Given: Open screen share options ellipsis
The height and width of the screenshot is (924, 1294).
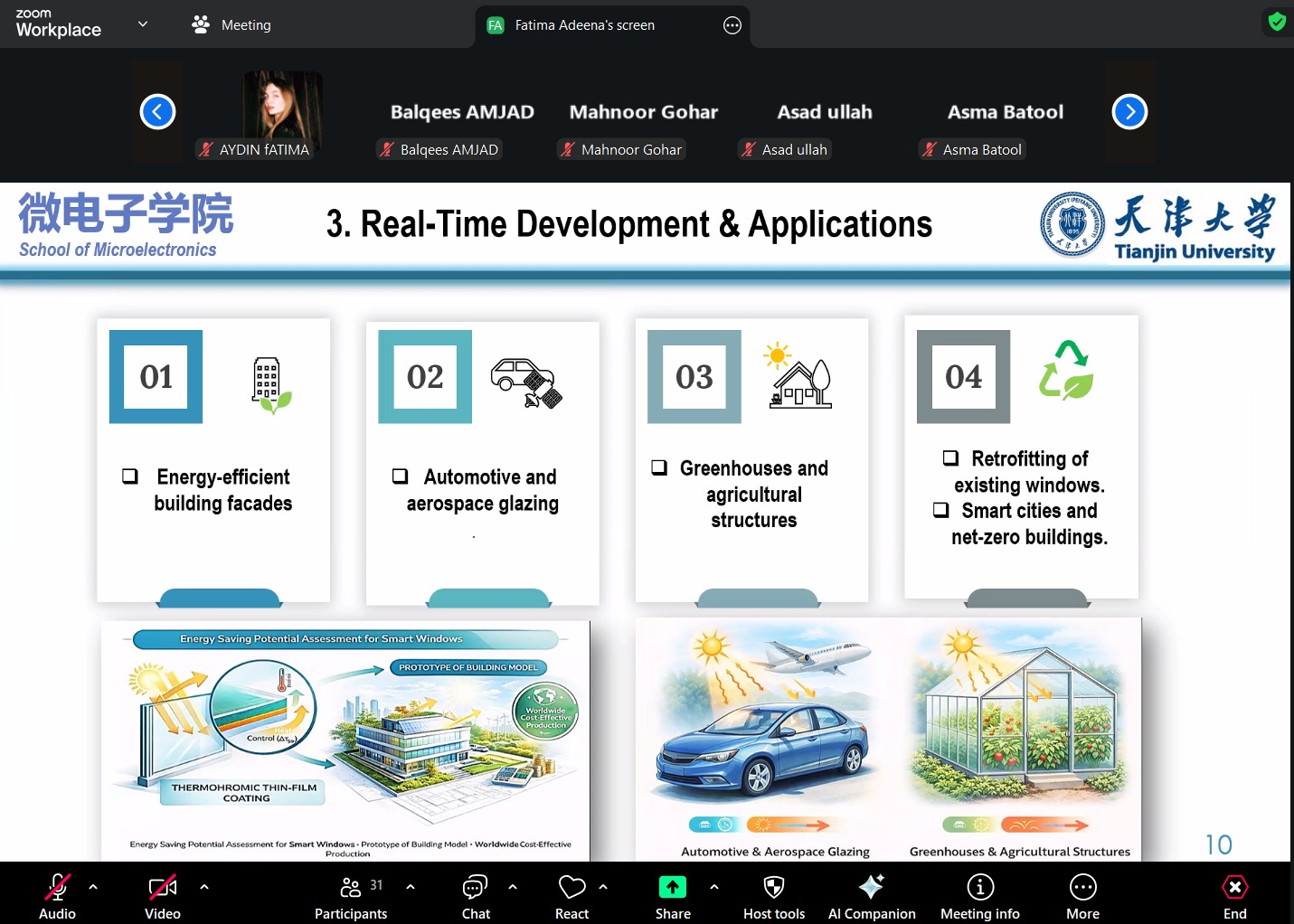Looking at the screenshot, I should 732,25.
